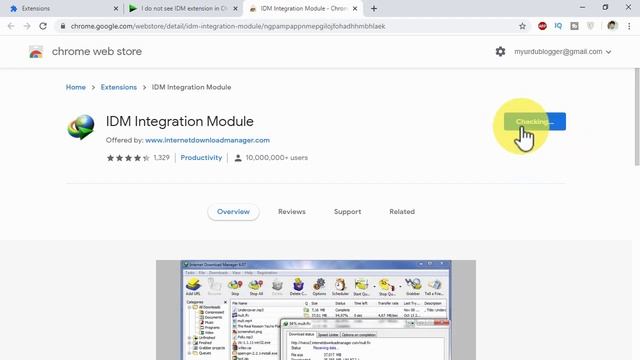The width and height of the screenshot is (640, 360).
Task: Open the 'I do not see IDM extension' tab
Action: [x=183, y=9]
